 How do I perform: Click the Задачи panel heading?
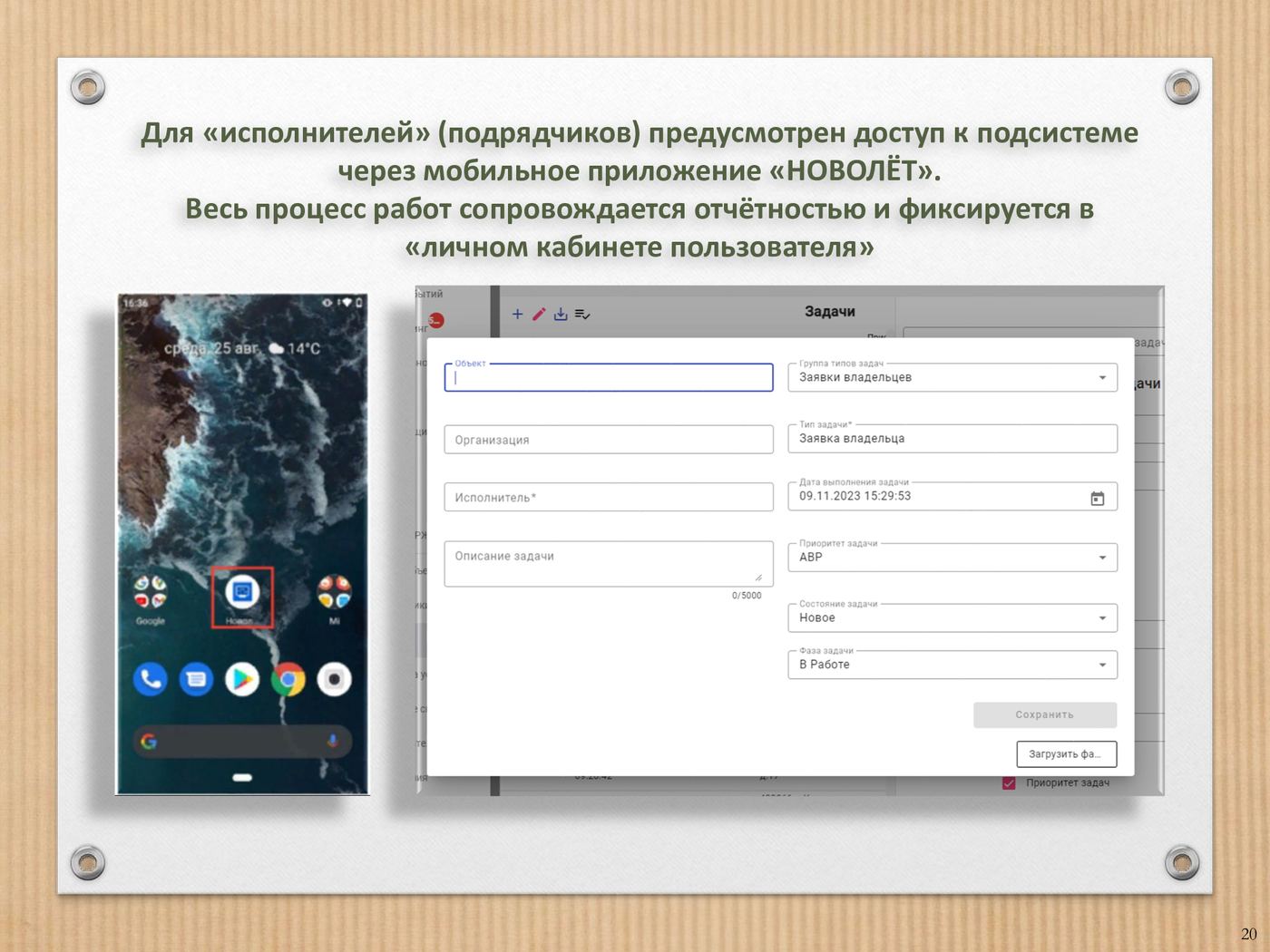click(x=830, y=311)
